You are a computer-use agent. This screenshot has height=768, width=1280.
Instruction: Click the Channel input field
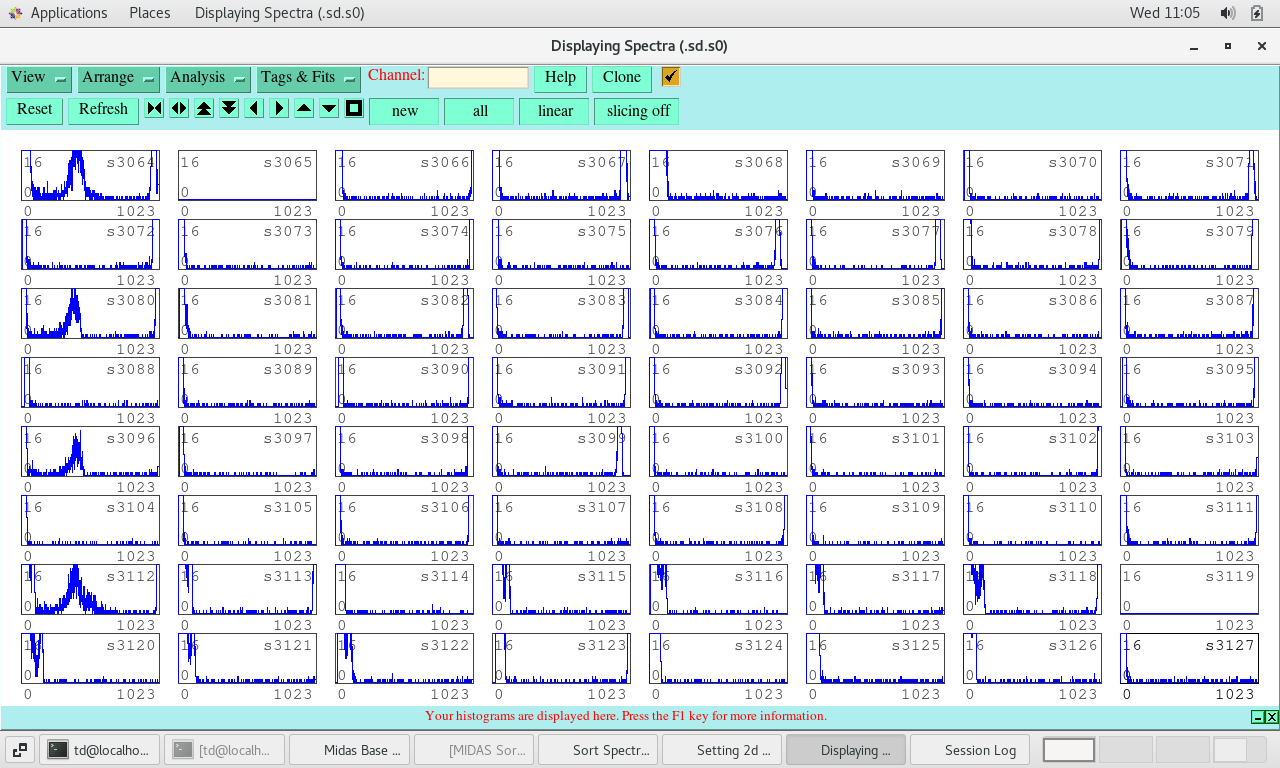pos(478,78)
